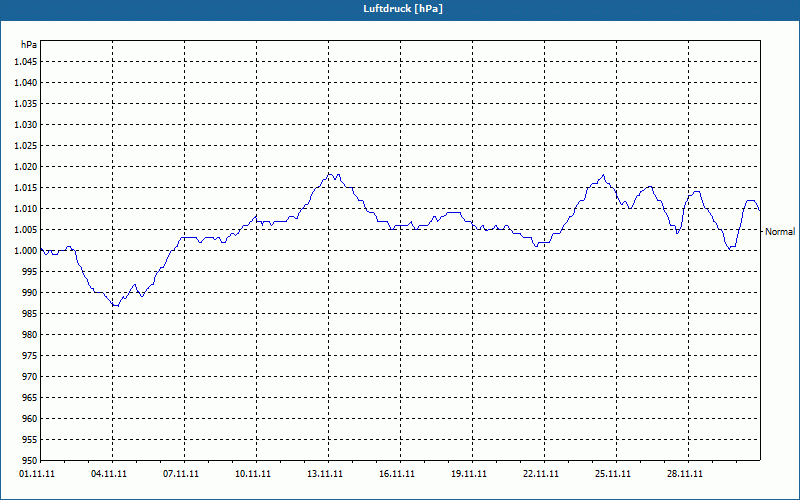Image resolution: width=800 pixels, height=500 pixels.
Task: Pick the date label 25.11.11
Action: [x=612, y=473]
